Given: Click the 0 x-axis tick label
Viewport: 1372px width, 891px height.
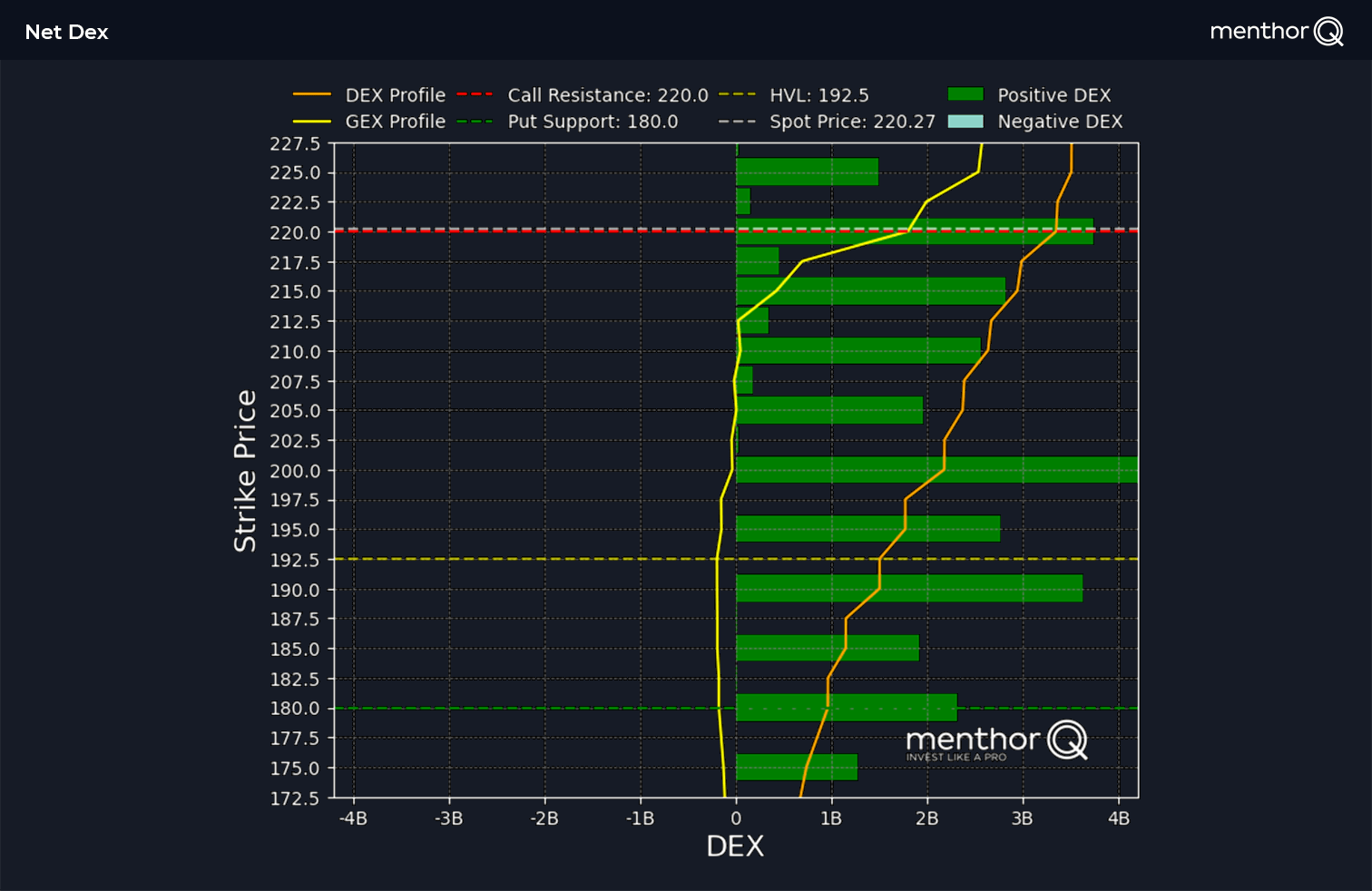Looking at the screenshot, I should click(x=736, y=818).
